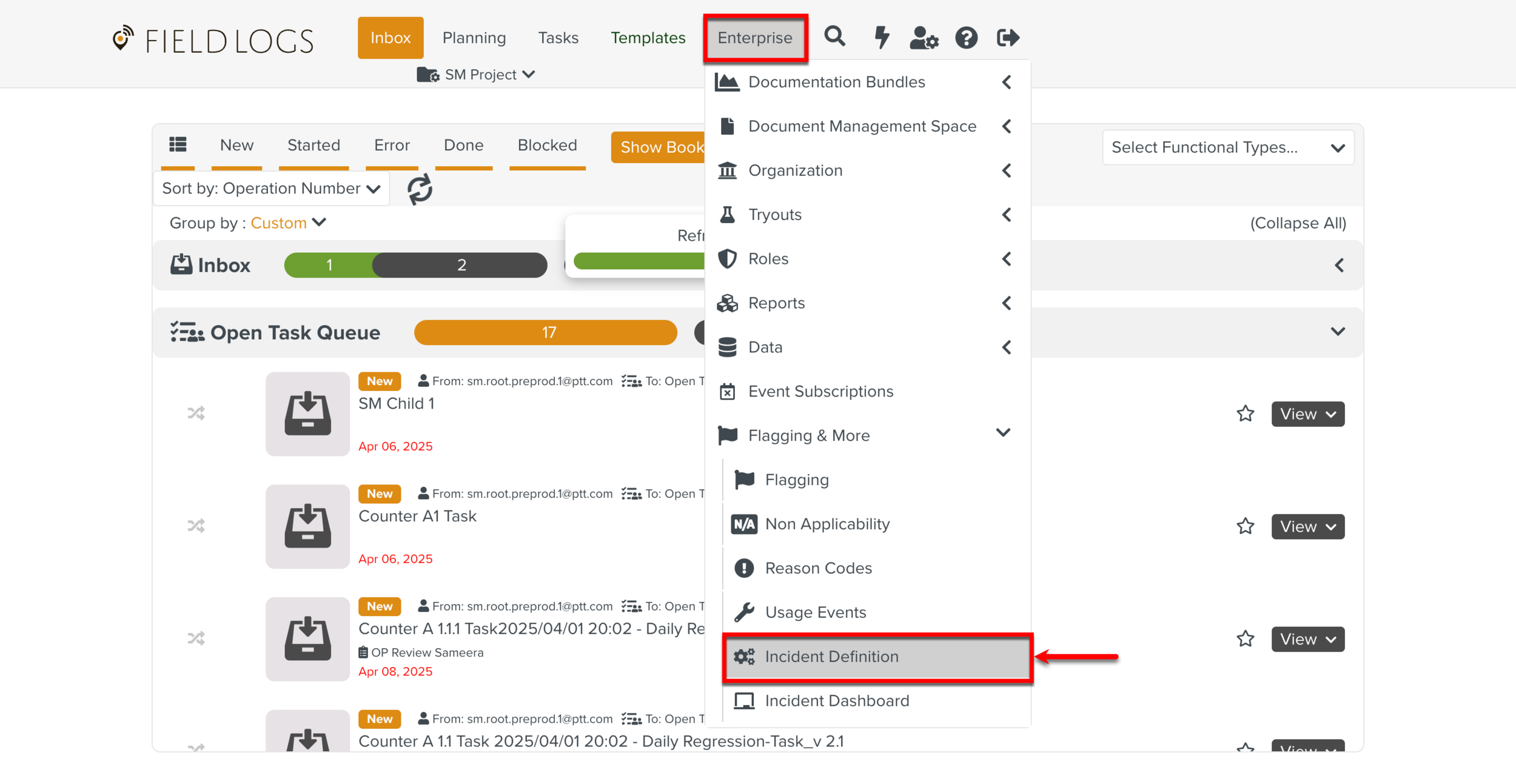
Task: Click the search magnifier icon
Action: click(x=834, y=37)
